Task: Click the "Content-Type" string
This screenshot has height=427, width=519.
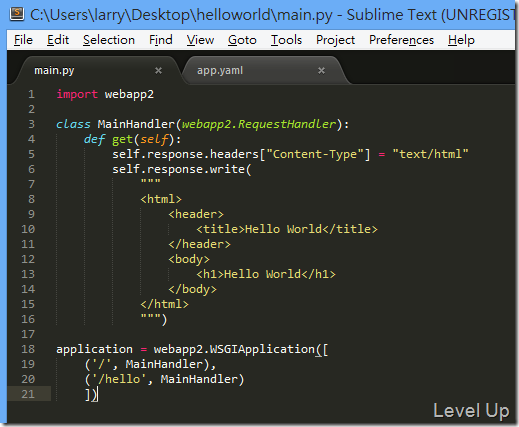Action: click(x=314, y=154)
